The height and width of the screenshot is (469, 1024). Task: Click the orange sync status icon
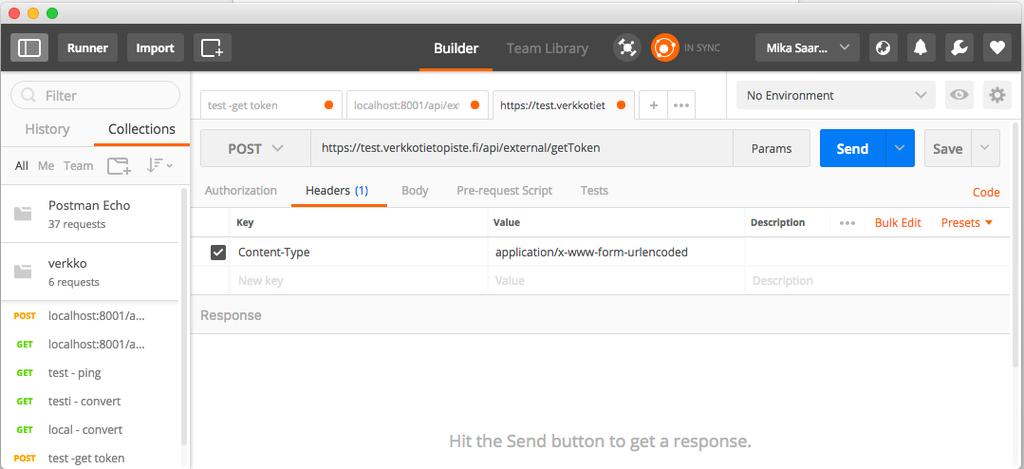665,48
